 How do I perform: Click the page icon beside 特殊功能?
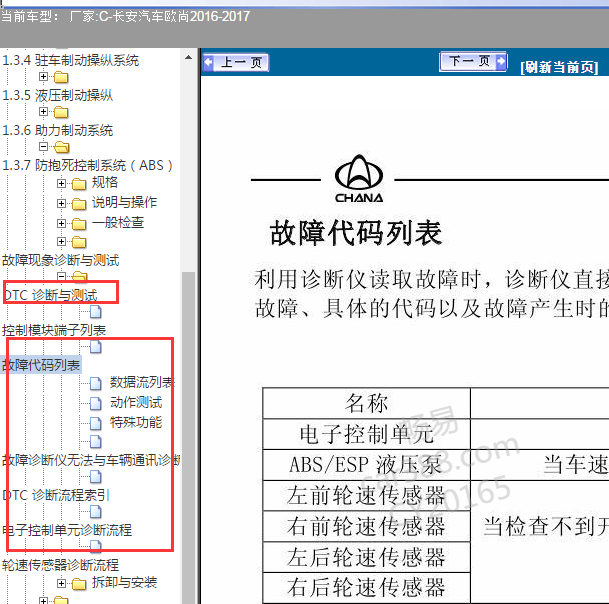click(96, 423)
